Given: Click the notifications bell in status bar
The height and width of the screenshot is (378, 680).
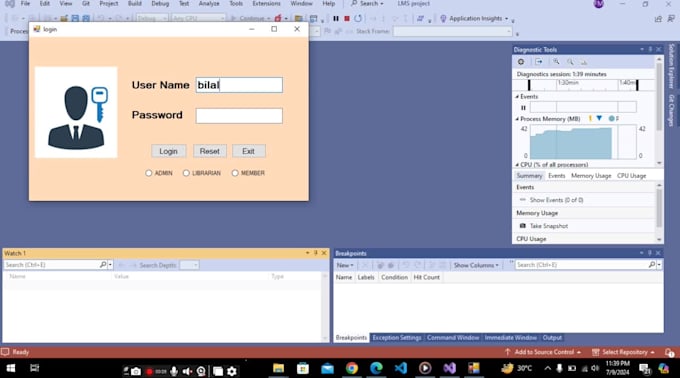Looking at the screenshot, I should (670, 352).
